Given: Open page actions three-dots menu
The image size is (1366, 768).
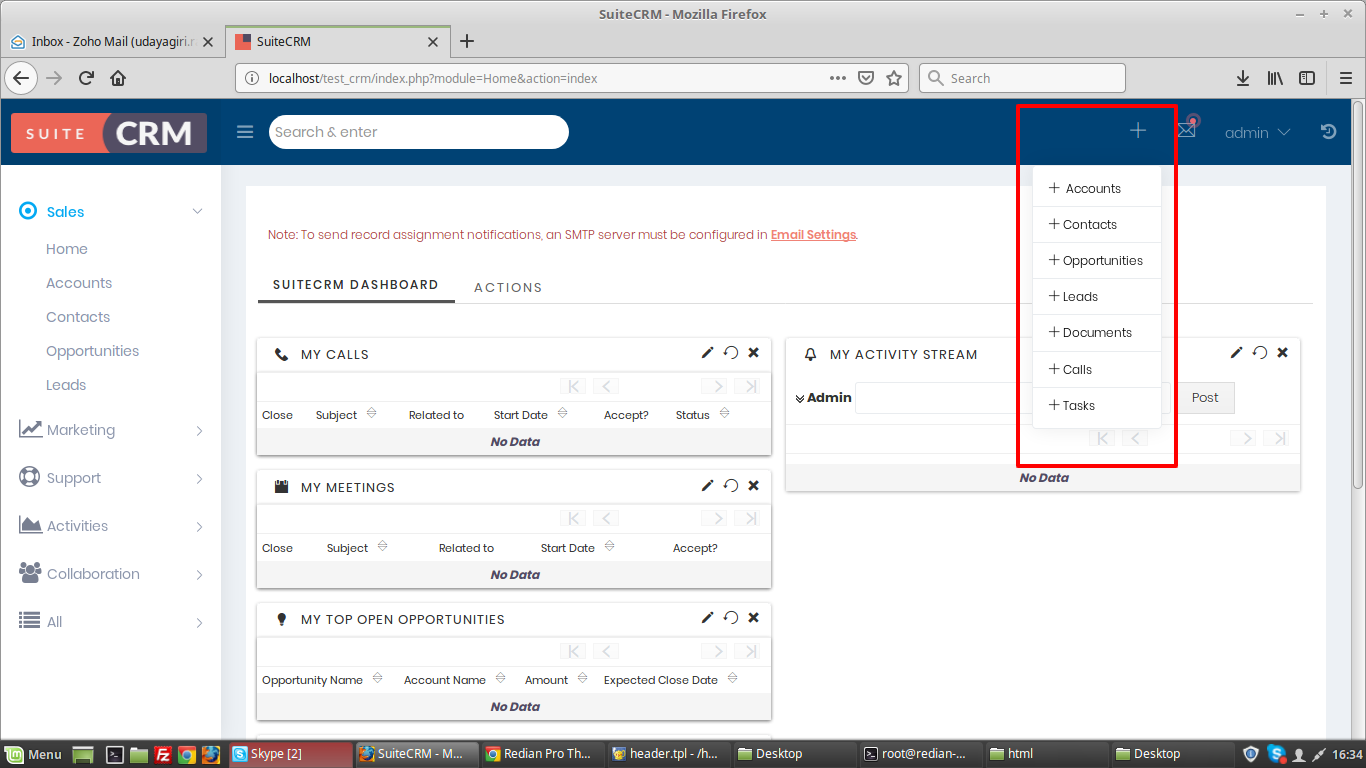Looking at the screenshot, I should 838,78.
